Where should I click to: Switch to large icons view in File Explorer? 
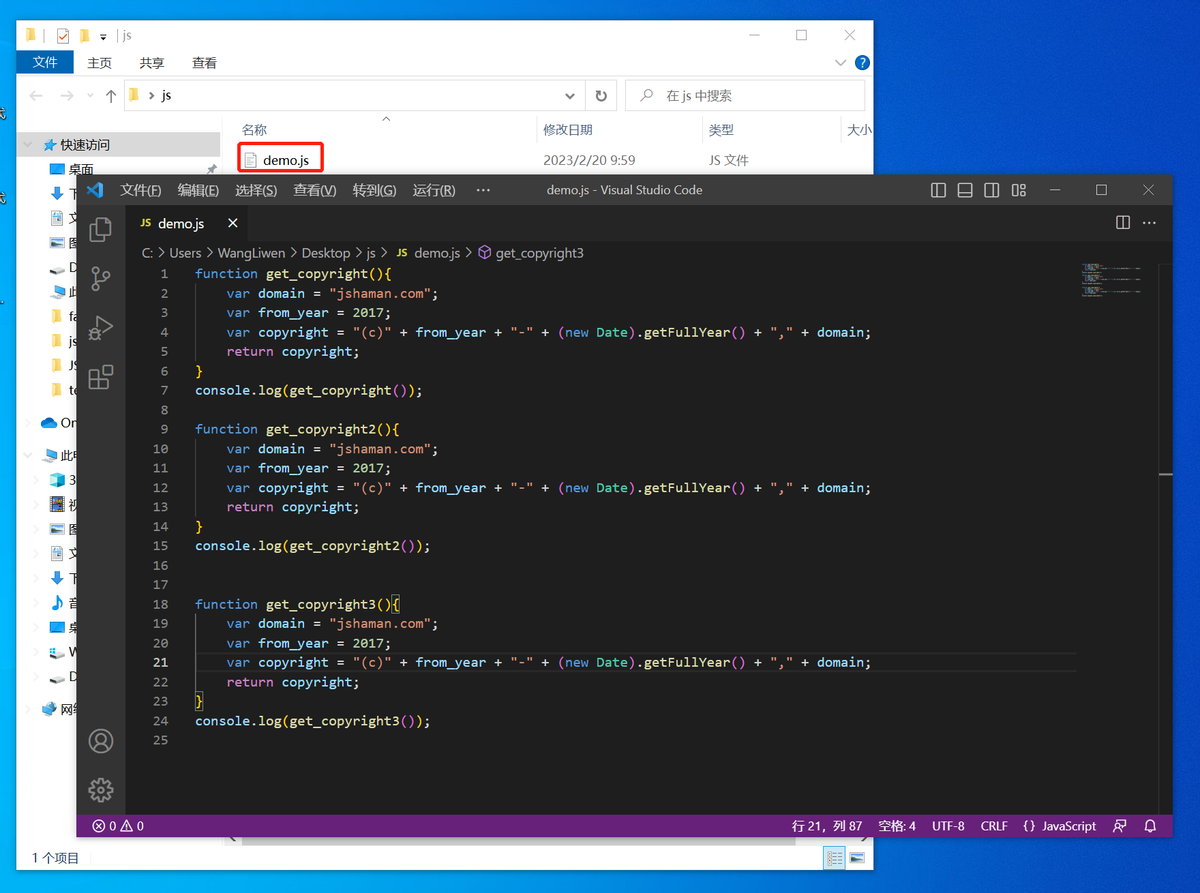coord(857,858)
